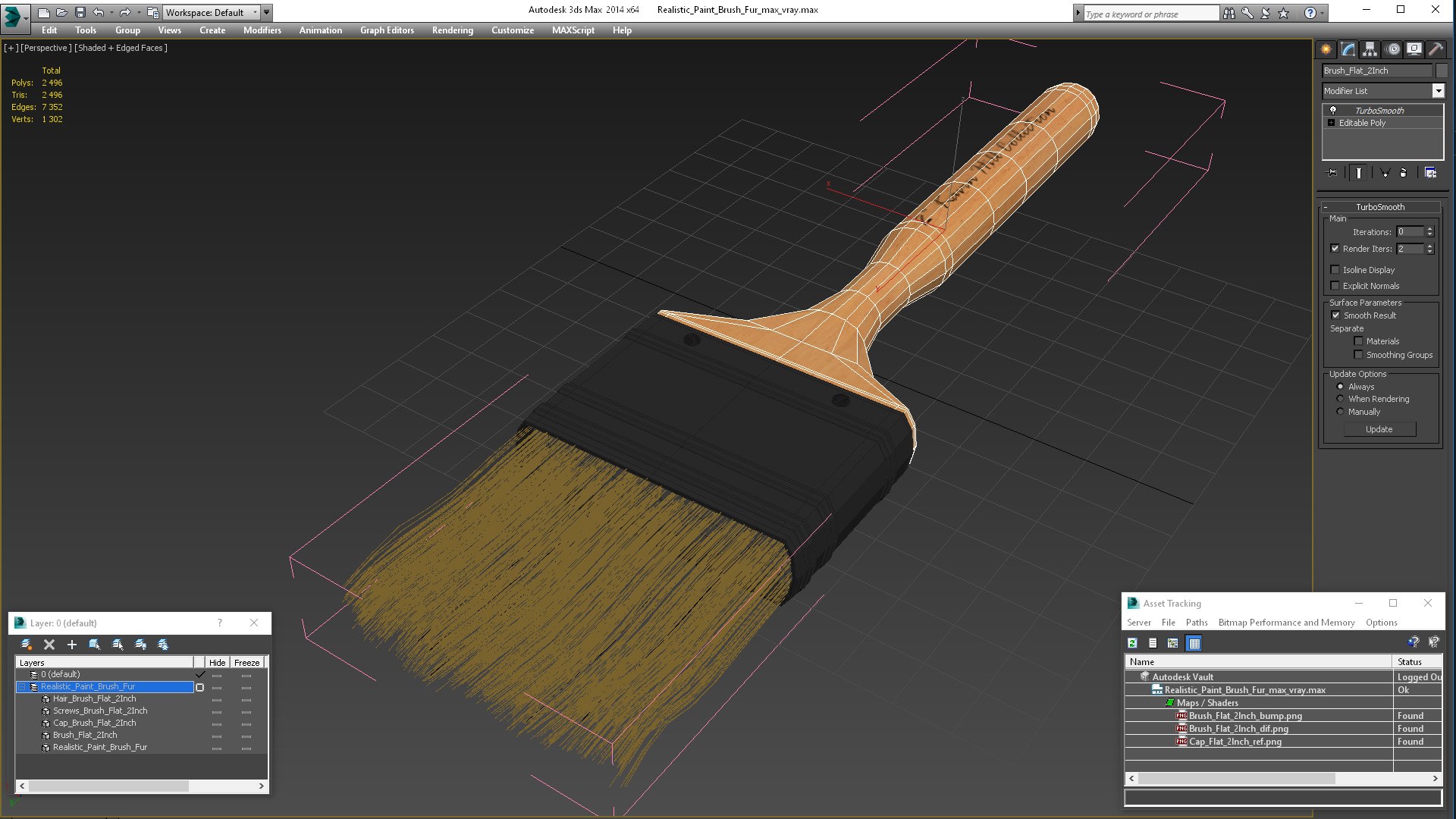
Task: Click Refresh icon in Asset Tracking
Action: coord(1132,643)
